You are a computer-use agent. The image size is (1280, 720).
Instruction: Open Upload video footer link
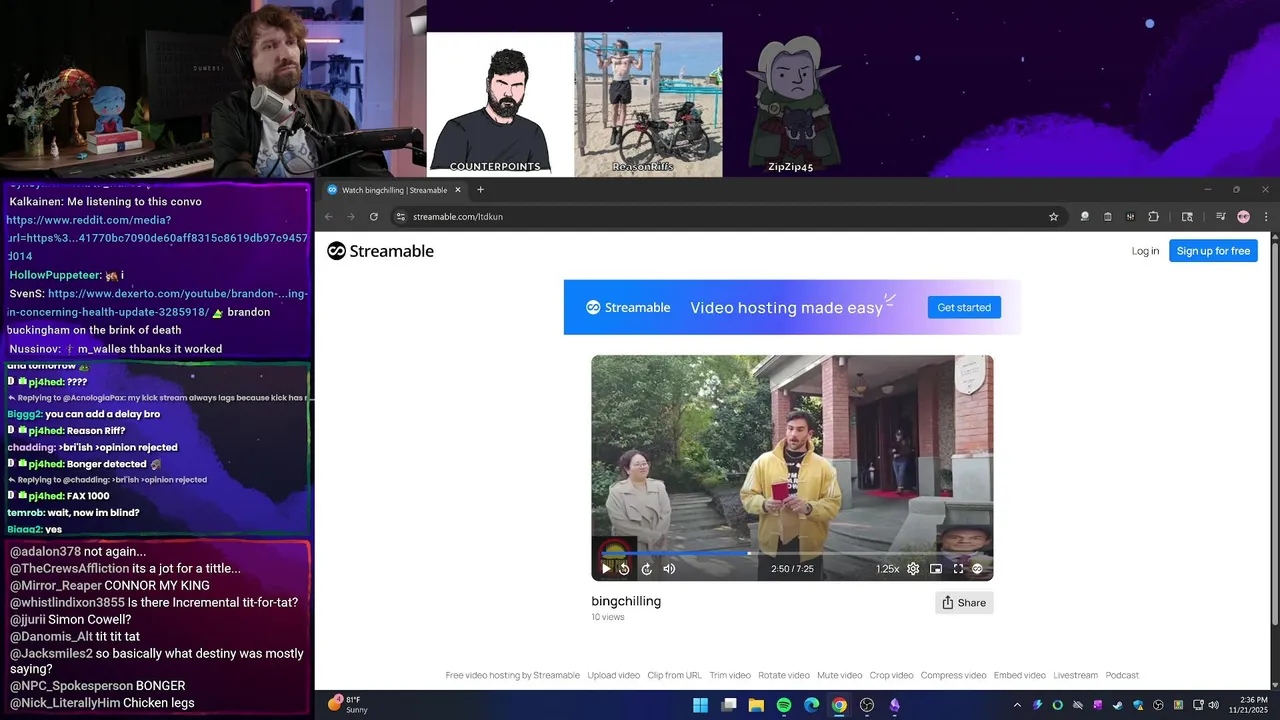(x=614, y=675)
